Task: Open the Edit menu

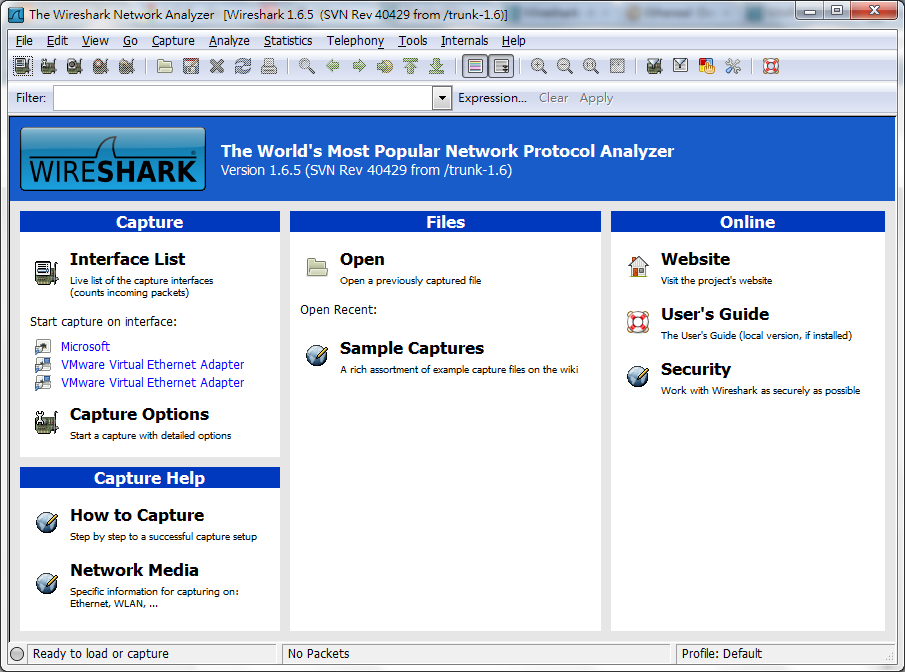Action: 57,40
